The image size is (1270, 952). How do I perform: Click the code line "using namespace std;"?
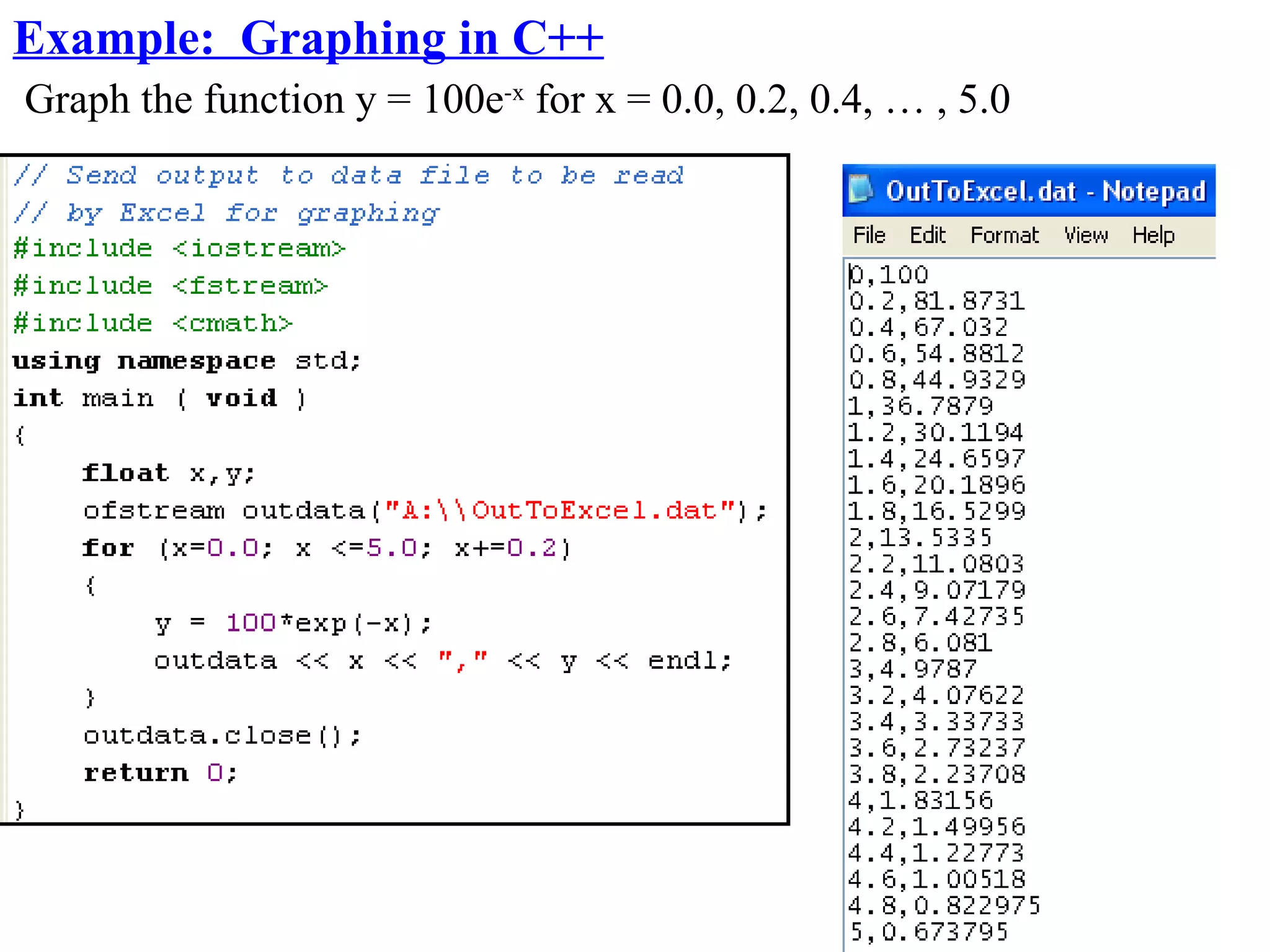[187, 362]
